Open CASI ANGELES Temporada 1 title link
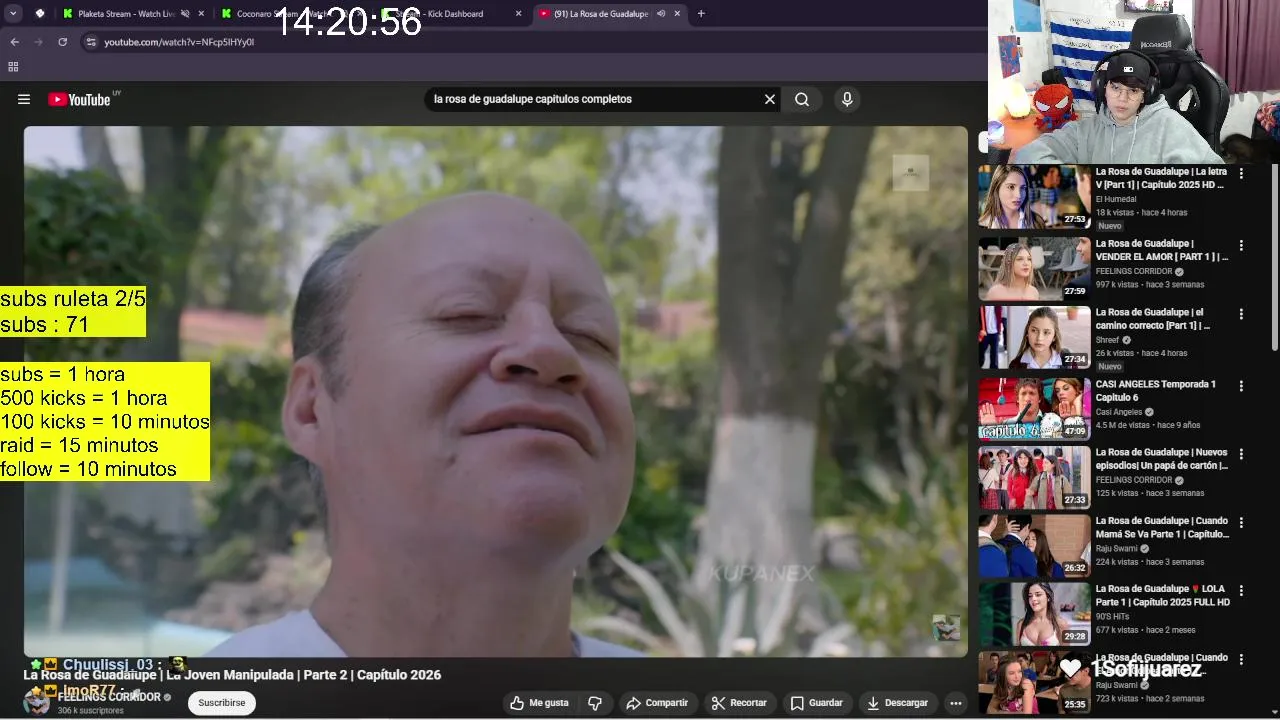This screenshot has height=720, width=1280. 1156,391
